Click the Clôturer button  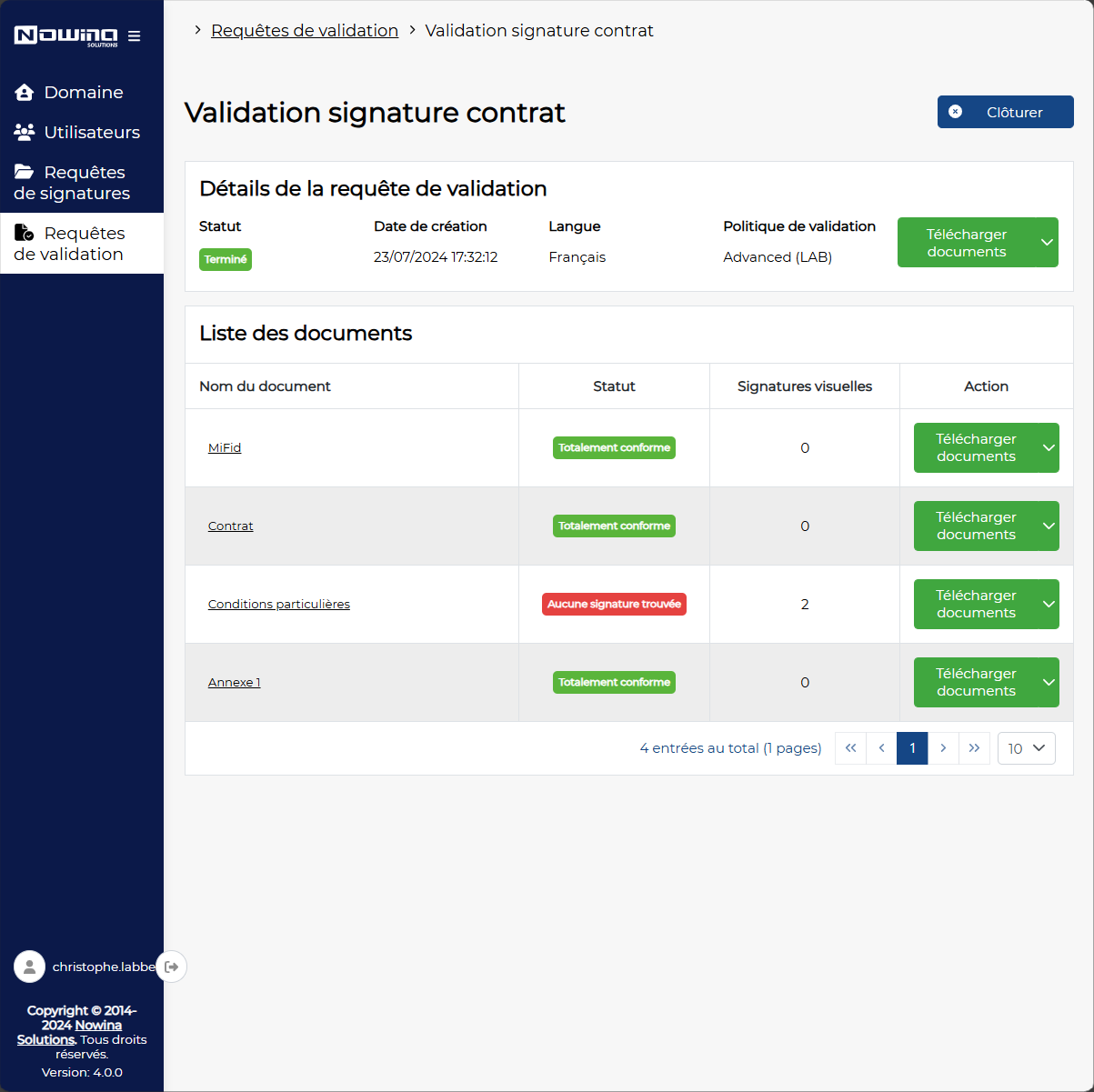(x=1005, y=112)
